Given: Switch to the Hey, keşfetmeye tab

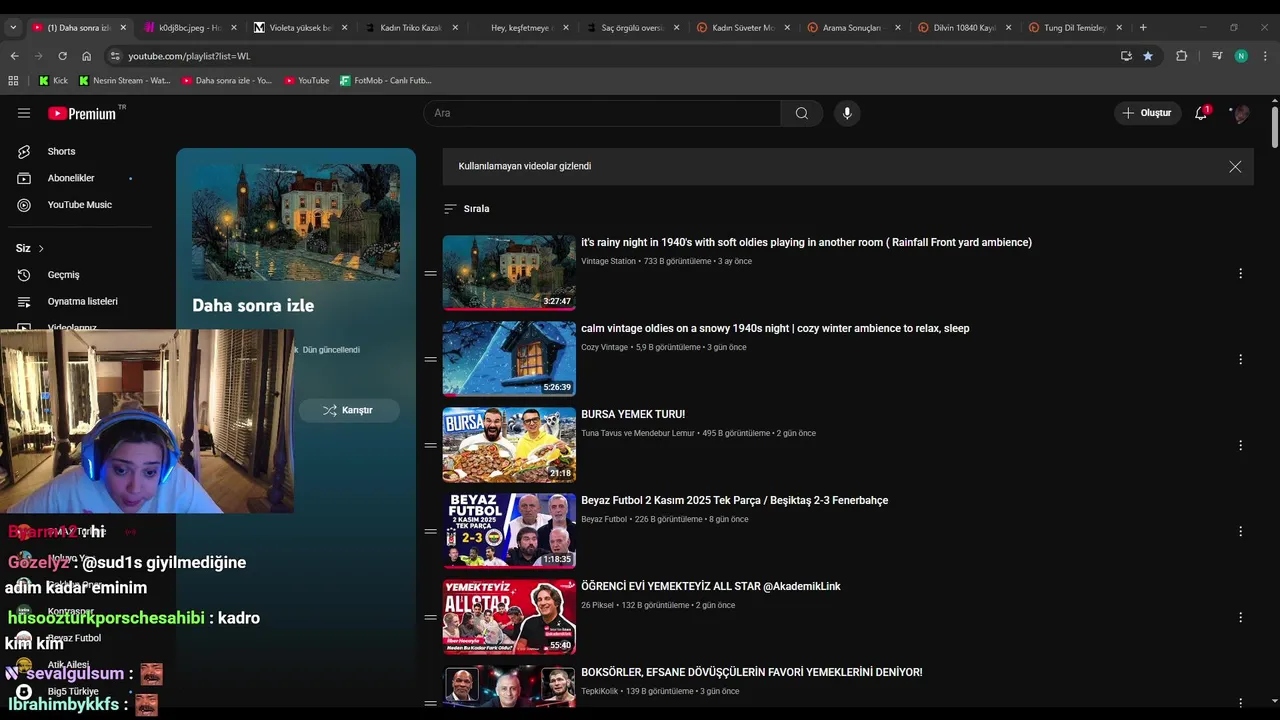Looking at the screenshot, I should click(x=521, y=28).
